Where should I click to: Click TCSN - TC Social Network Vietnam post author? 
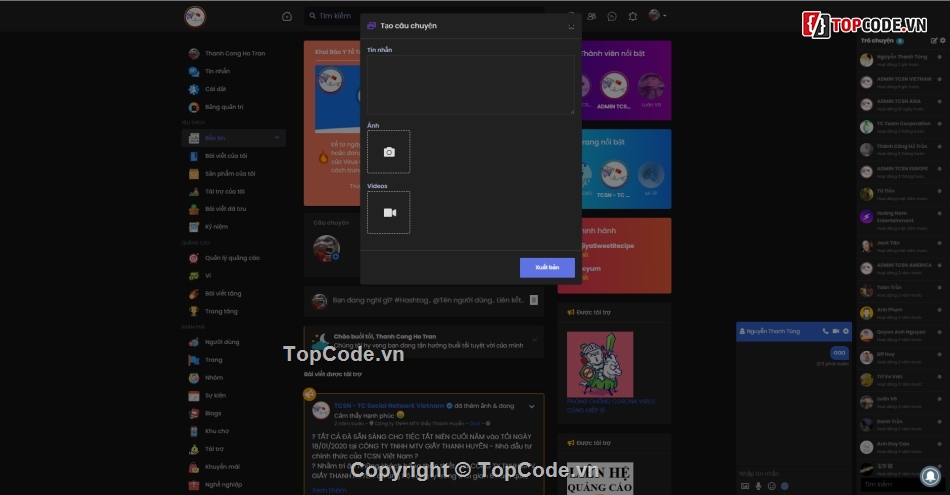(x=389, y=406)
